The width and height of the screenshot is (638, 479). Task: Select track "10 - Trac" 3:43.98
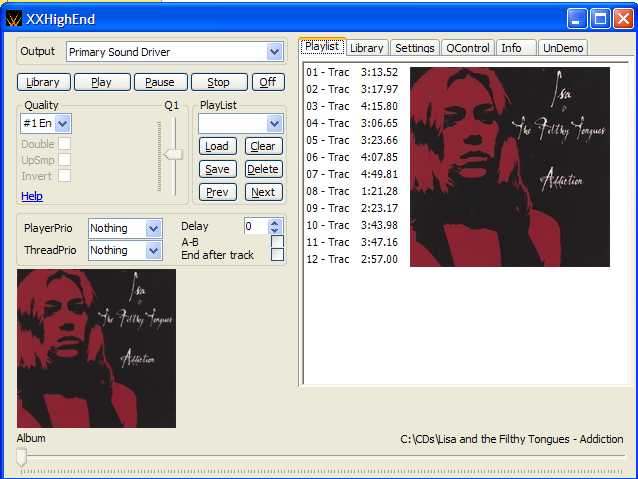(x=352, y=225)
